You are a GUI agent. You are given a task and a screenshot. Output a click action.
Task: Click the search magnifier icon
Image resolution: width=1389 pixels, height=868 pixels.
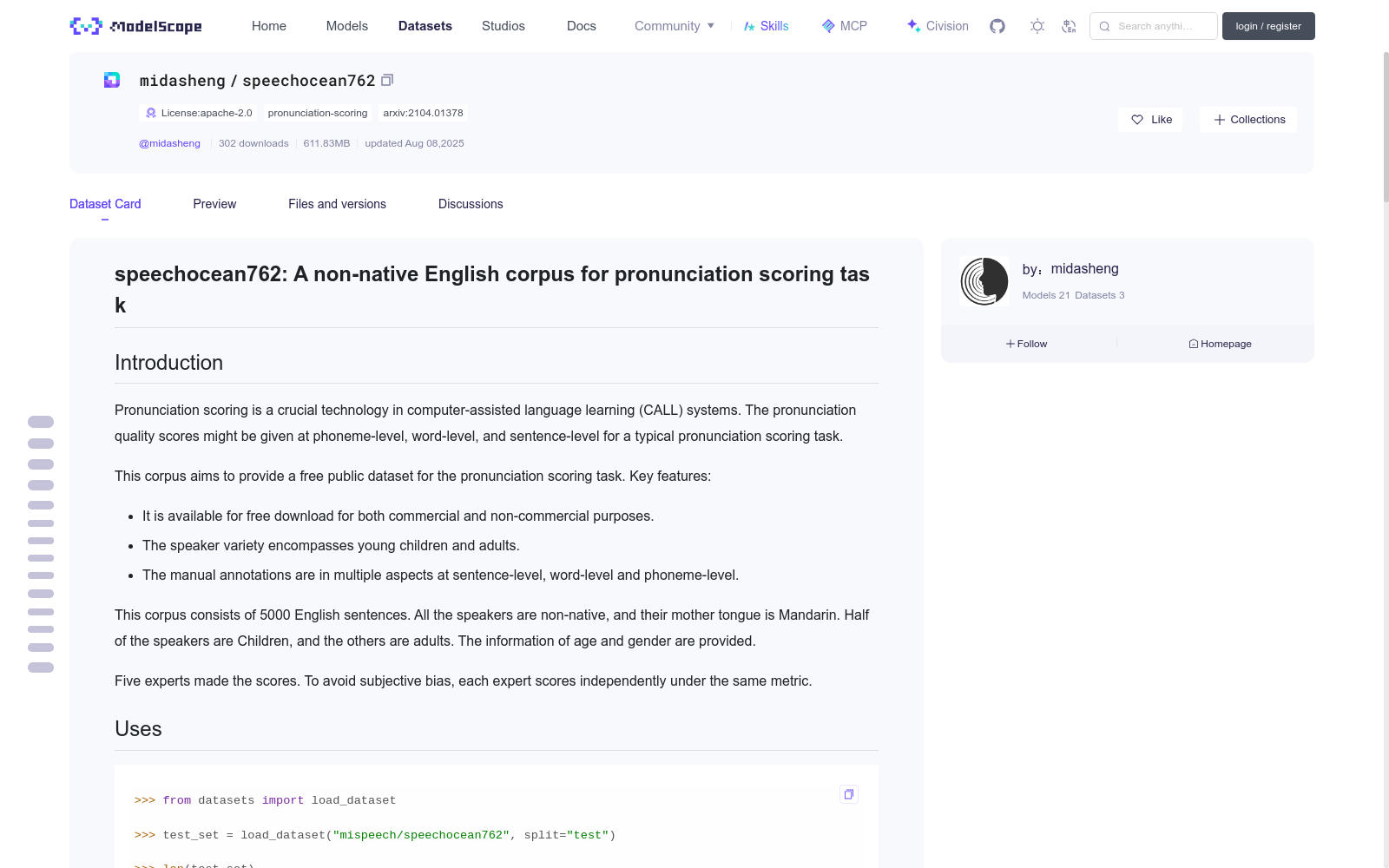[1104, 26]
